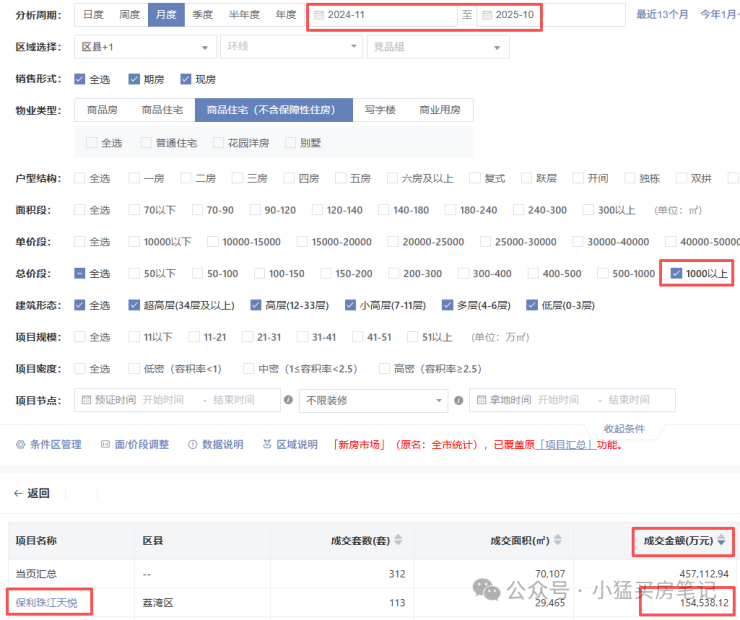This screenshot has width=740, height=620.
Task: Select 年度 analysis period tab
Action: pos(286,15)
